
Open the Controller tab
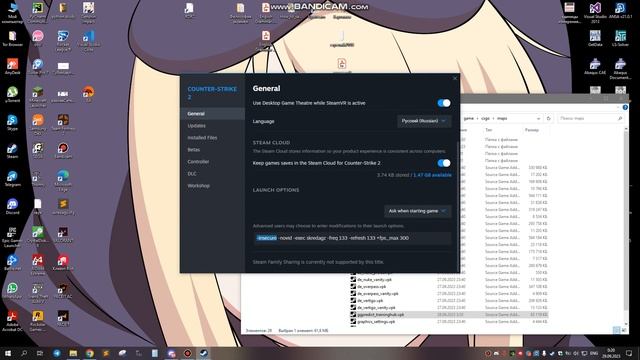212,162
